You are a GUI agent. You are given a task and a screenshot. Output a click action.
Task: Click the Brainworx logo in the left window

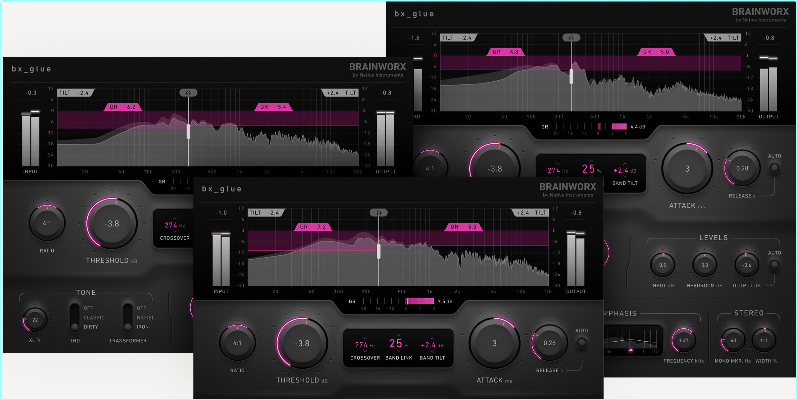point(378,67)
